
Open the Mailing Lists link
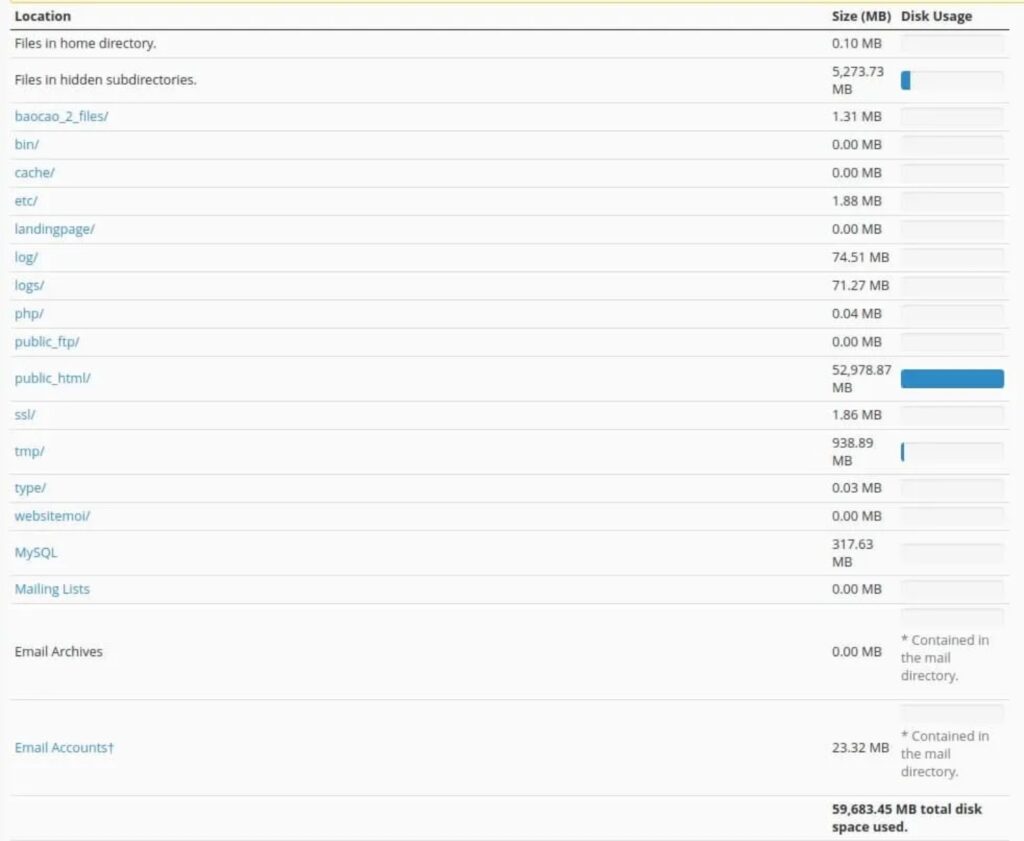[52, 589]
